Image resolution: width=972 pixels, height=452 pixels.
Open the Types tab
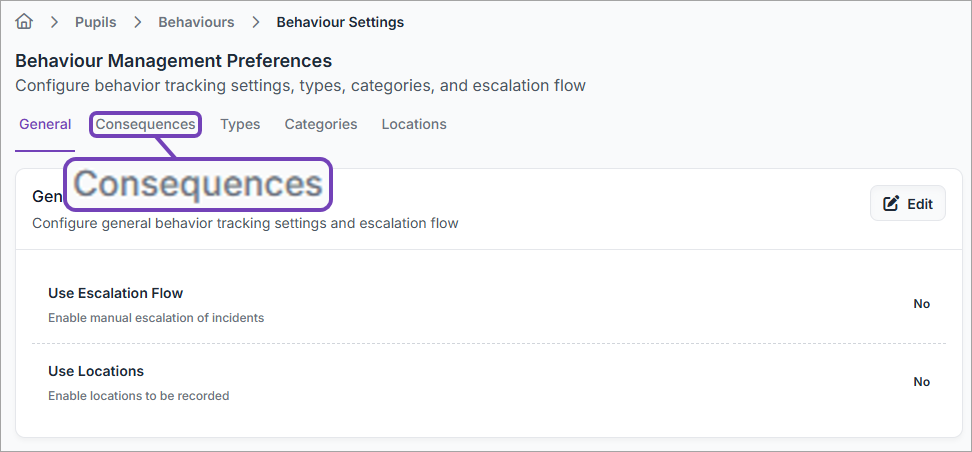[x=240, y=124]
